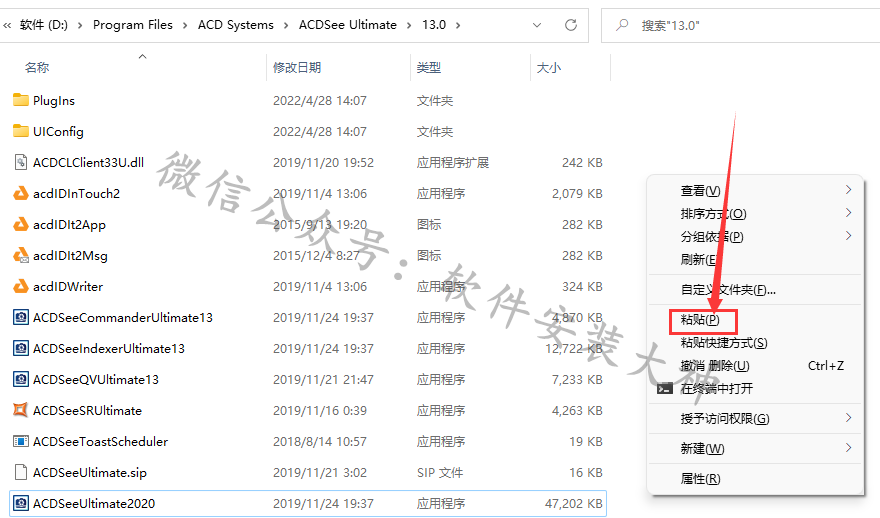Viewport: 880px width, 518px height.
Task: Expand breadcrumb chevron after 13.0
Action: (459, 25)
